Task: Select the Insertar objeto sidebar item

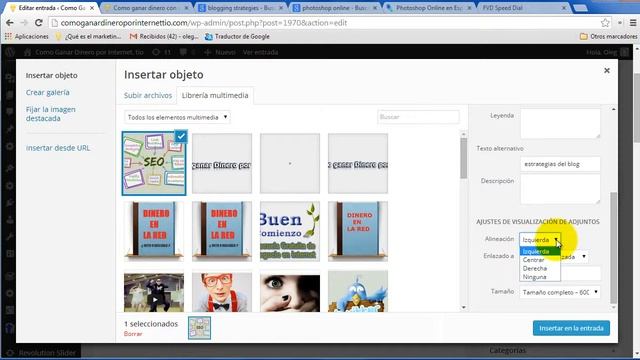Action: pos(51,76)
